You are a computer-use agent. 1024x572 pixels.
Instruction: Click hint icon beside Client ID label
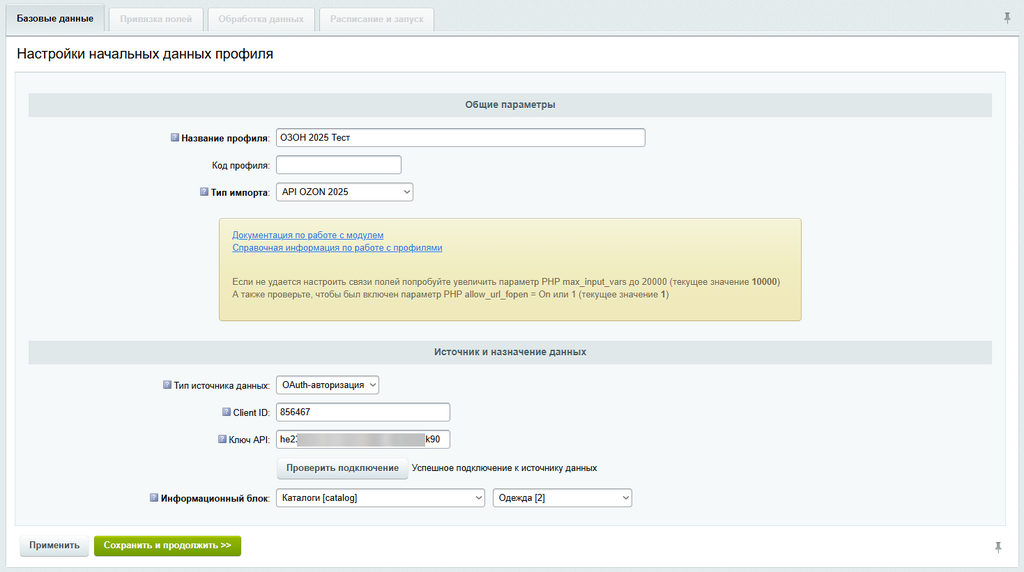click(x=226, y=412)
